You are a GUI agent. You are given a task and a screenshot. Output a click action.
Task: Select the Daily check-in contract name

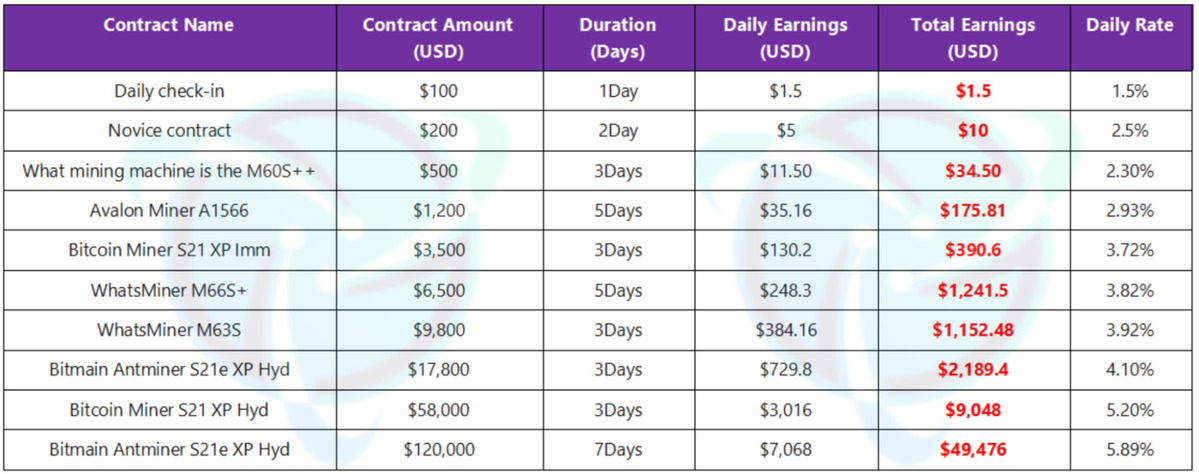169,91
